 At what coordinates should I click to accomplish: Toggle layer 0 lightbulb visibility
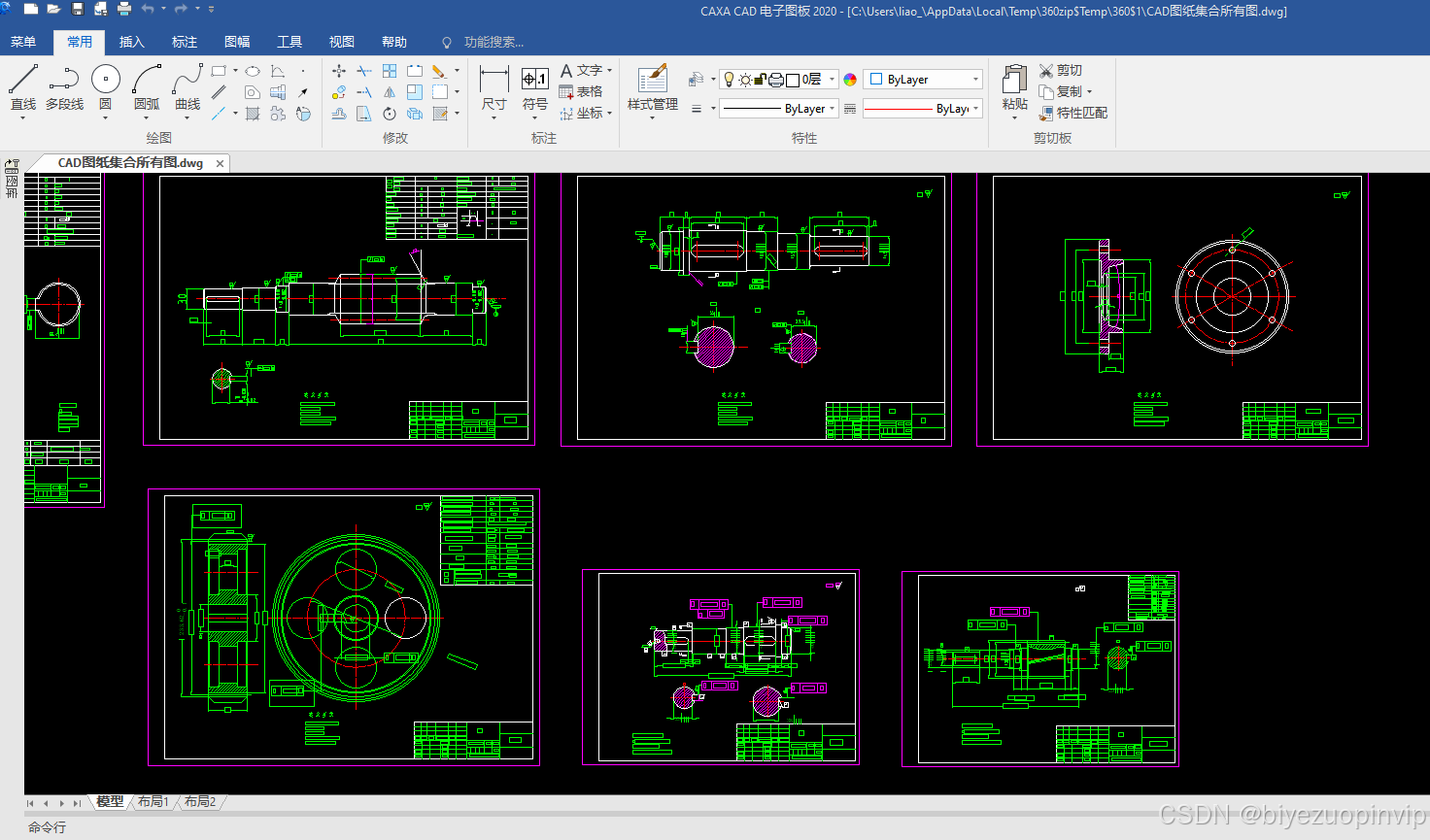(x=729, y=80)
